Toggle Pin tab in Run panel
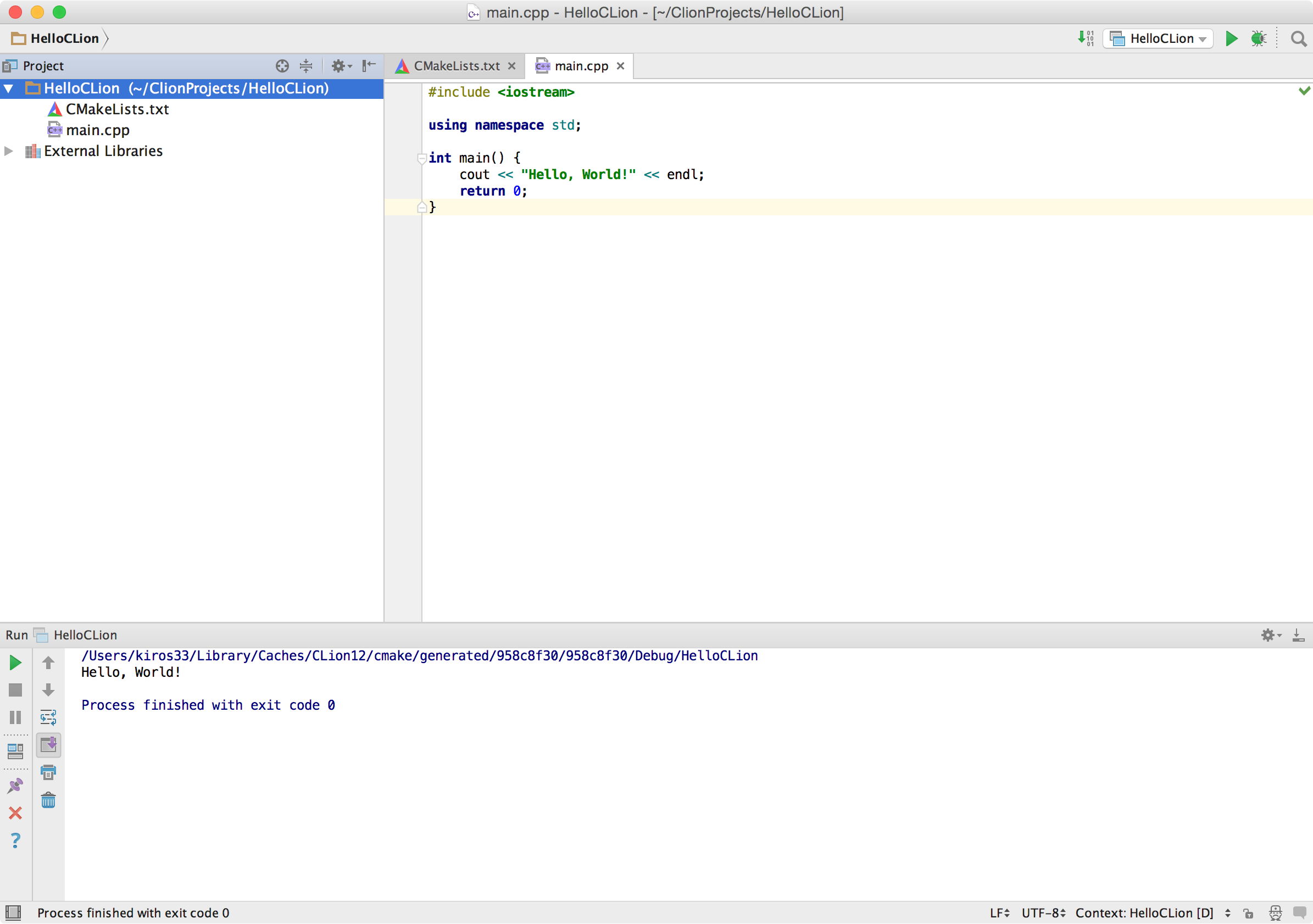This screenshot has width=1313, height=924. (x=15, y=786)
